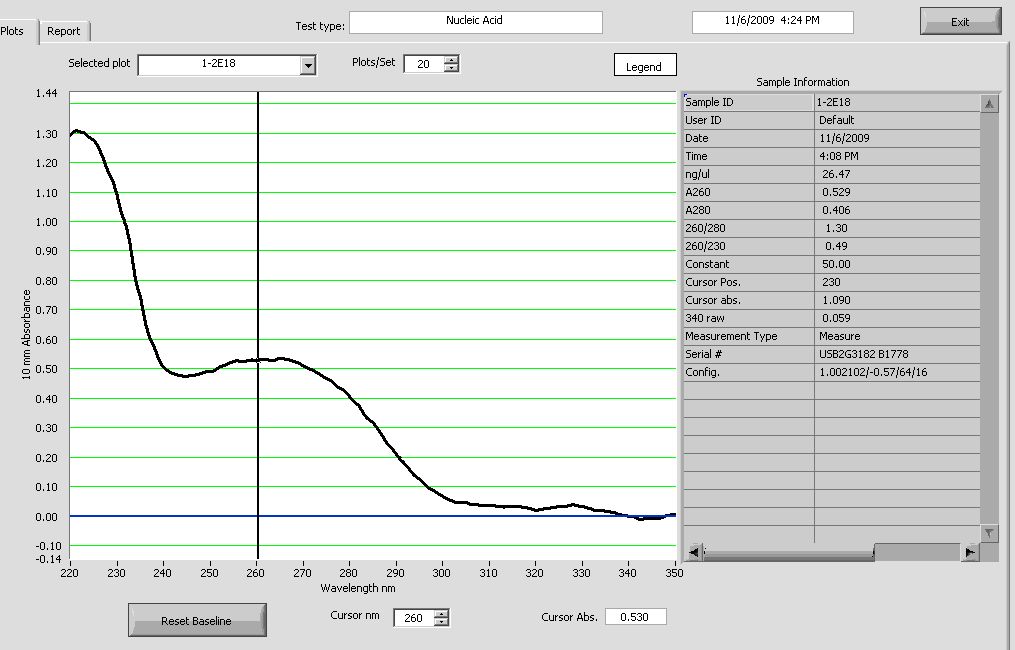Screen dimensions: 1015x650
Task: Click the date and time field
Action: (x=772, y=21)
